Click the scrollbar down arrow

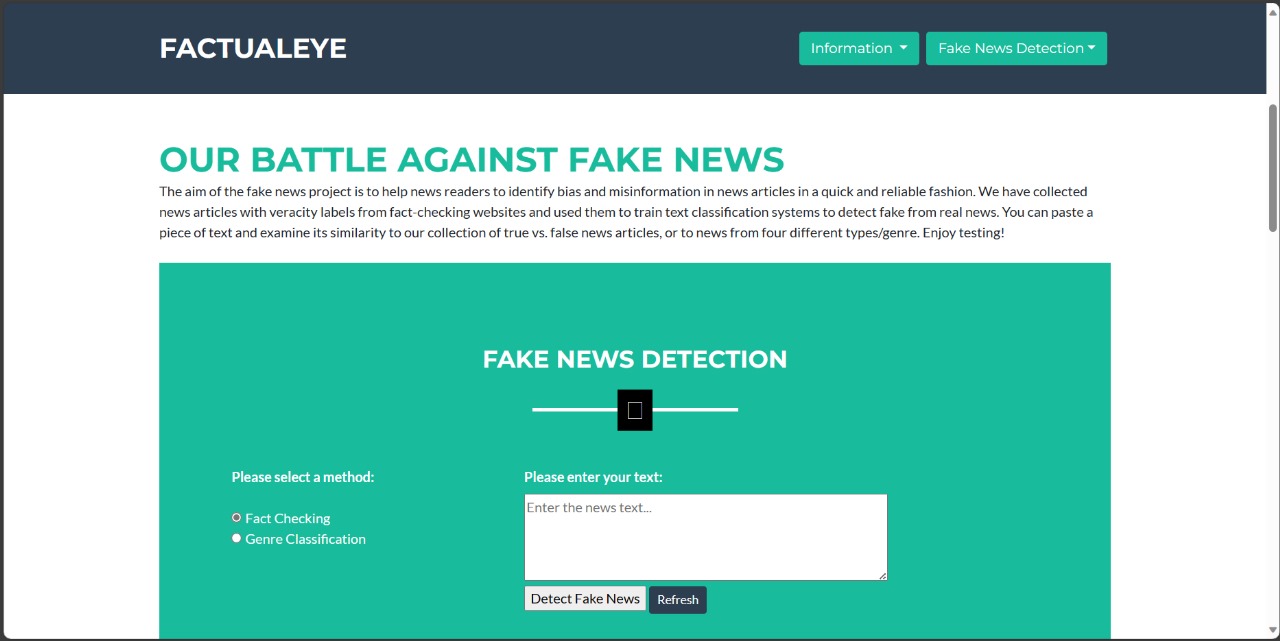[x=1272, y=630]
